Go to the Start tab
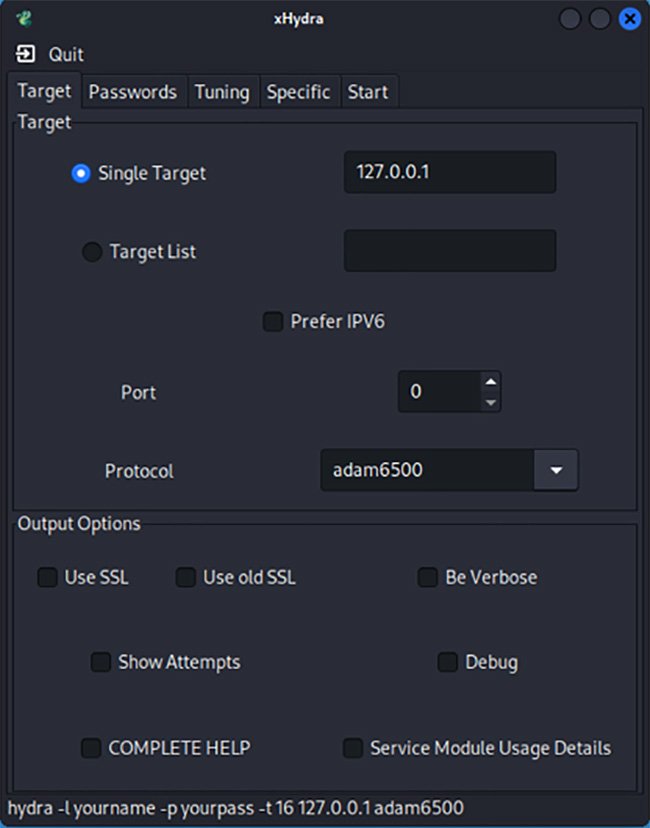The width and height of the screenshot is (650, 828). tap(367, 92)
